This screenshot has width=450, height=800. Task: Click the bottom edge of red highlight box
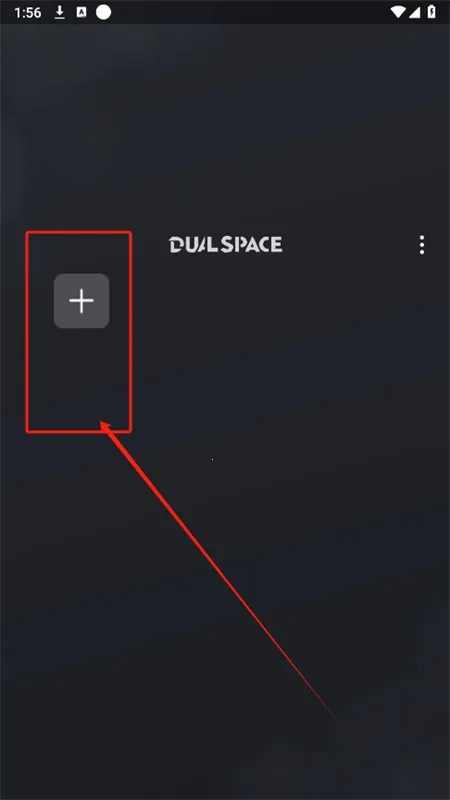point(79,432)
